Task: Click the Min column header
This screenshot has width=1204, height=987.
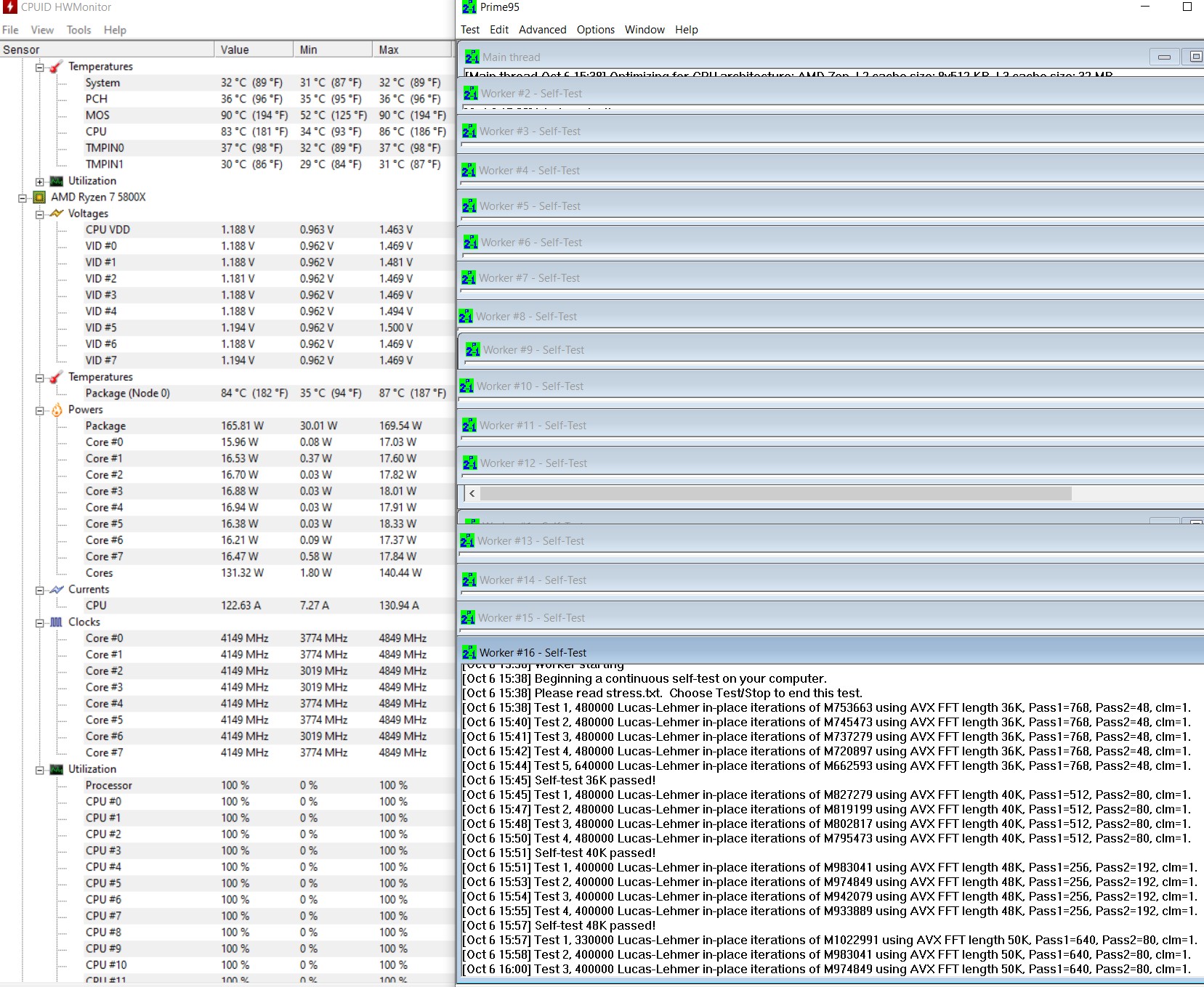Action: (x=333, y=49)
